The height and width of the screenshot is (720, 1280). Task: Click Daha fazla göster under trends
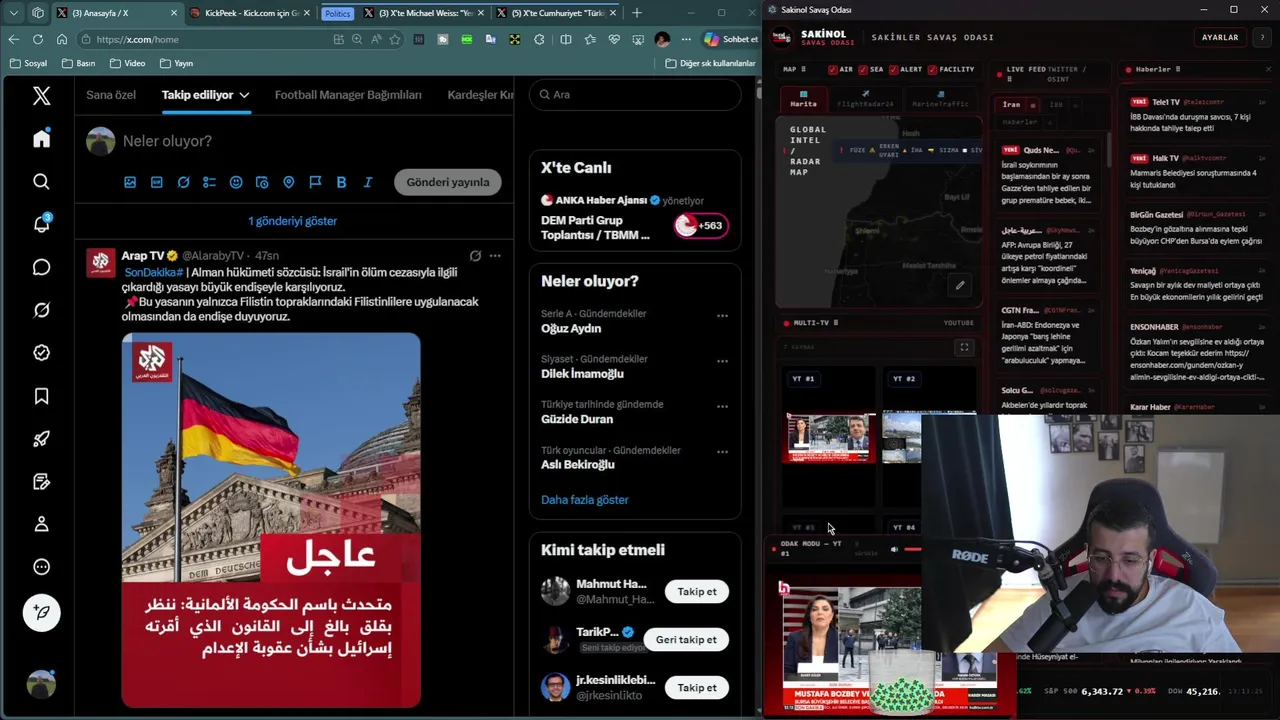coord(585,500)
